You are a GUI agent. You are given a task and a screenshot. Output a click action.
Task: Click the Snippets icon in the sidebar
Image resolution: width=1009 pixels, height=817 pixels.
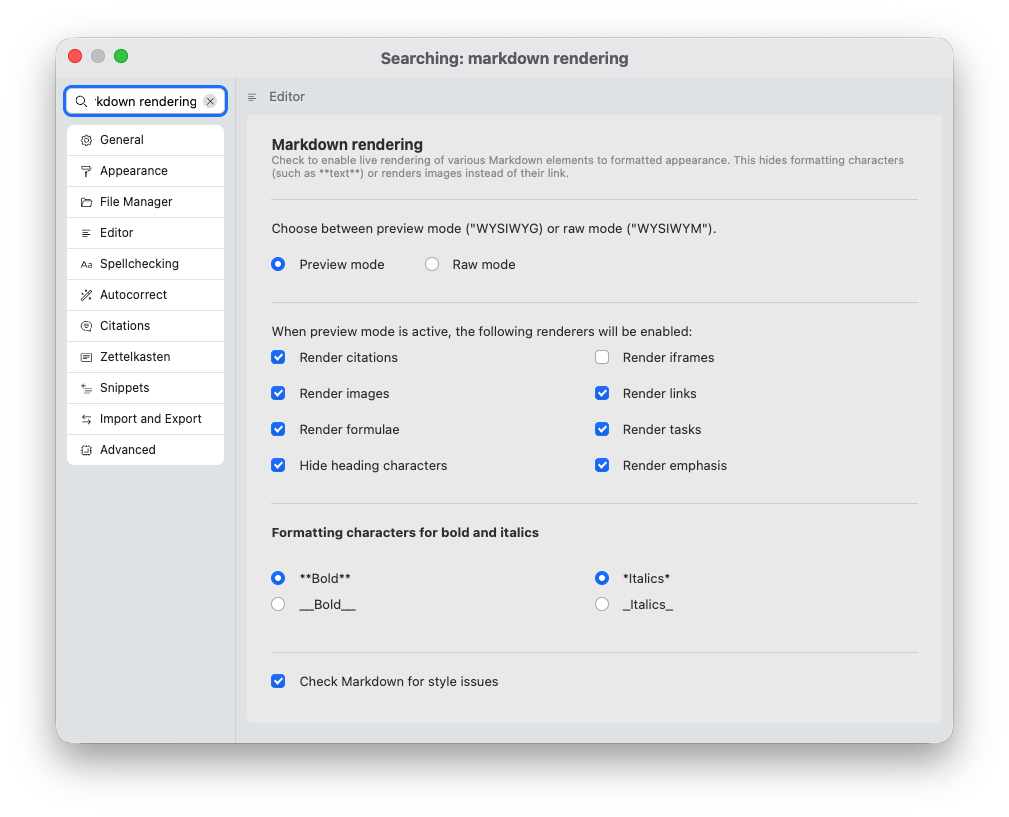(x=86, y=387)
